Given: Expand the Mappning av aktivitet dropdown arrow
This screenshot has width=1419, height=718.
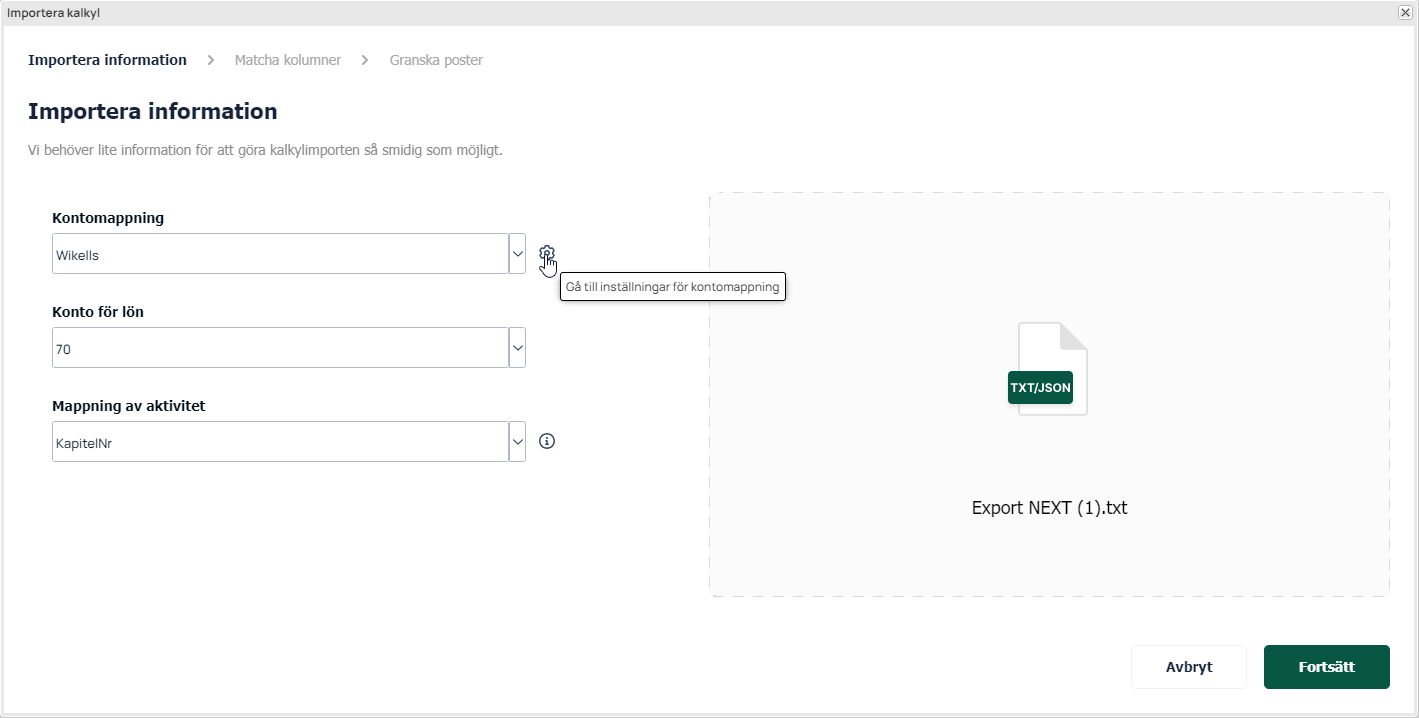Looking at the screenshot, I should point(517,441).
